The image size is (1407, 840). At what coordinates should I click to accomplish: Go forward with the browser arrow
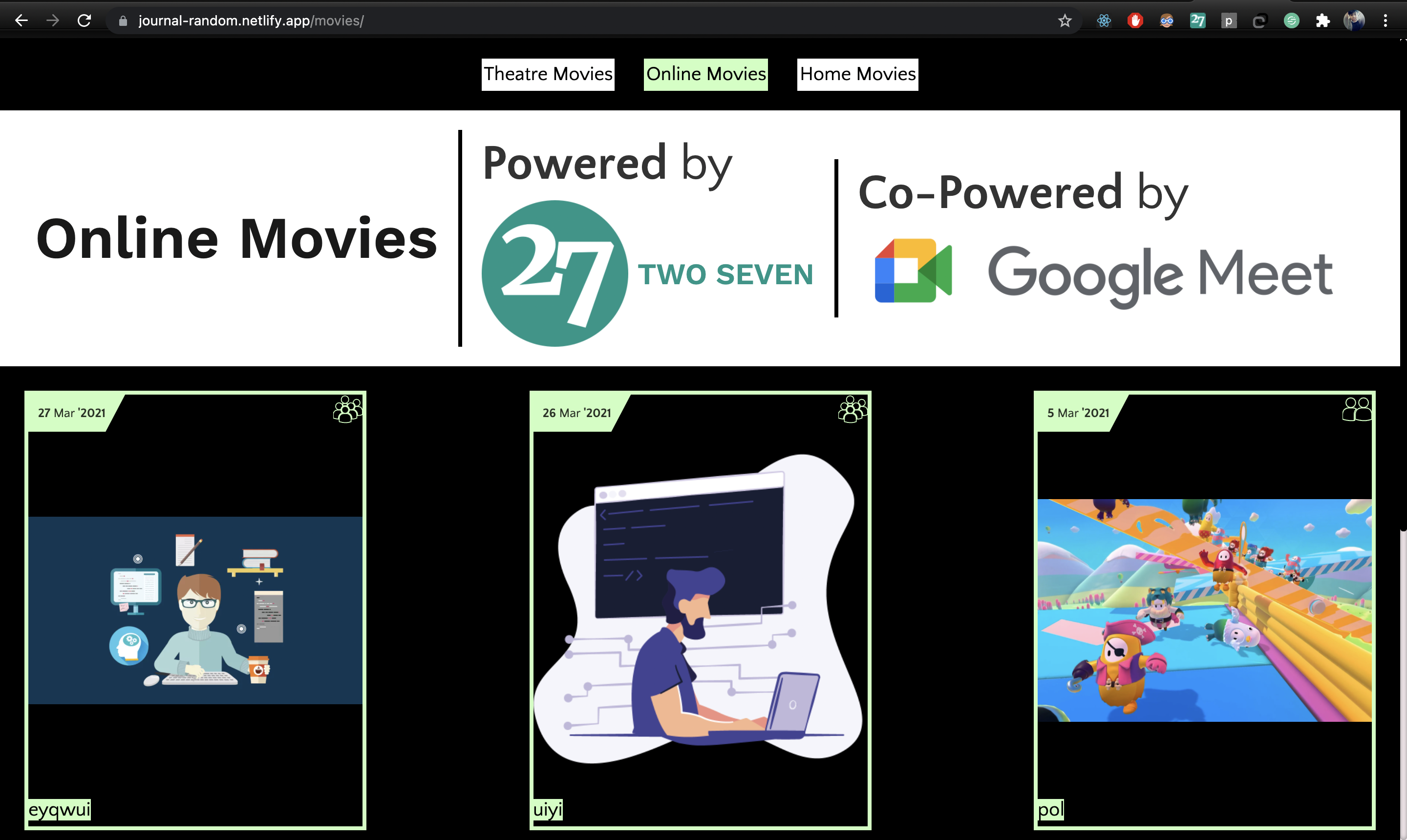click(53, 21)
